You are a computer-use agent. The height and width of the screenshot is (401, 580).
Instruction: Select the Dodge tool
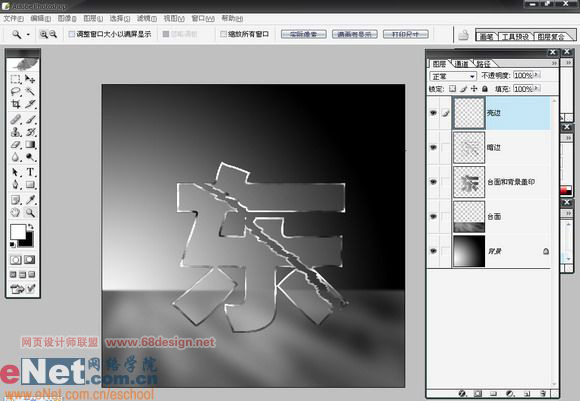30,157
